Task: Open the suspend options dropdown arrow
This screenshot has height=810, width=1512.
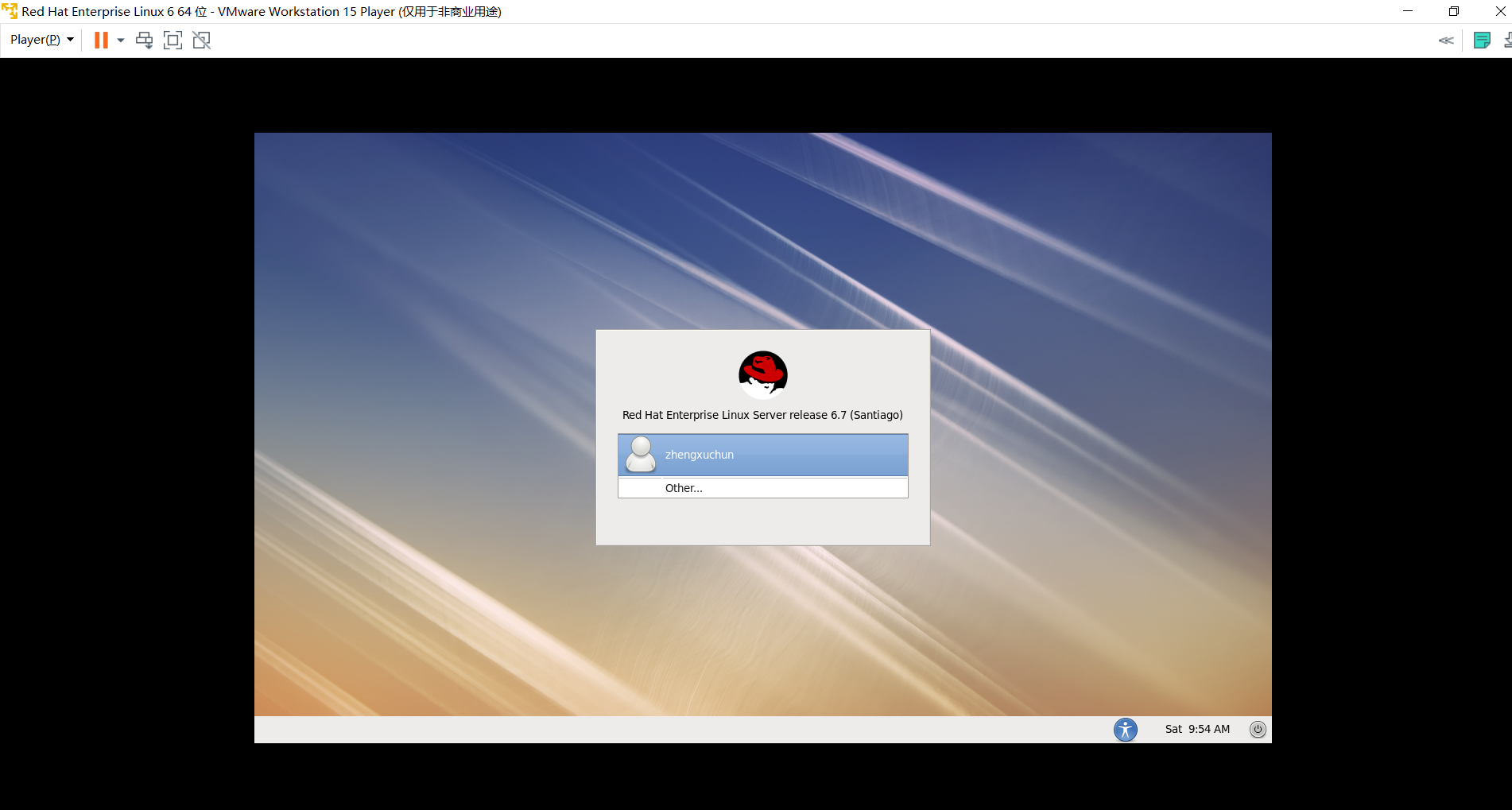Action: click(x=120, y=40)
